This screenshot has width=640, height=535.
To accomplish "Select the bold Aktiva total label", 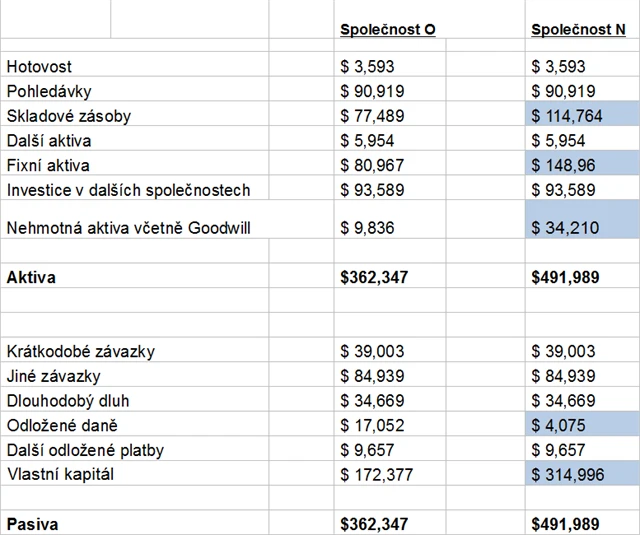I will (x=31, y=278).
